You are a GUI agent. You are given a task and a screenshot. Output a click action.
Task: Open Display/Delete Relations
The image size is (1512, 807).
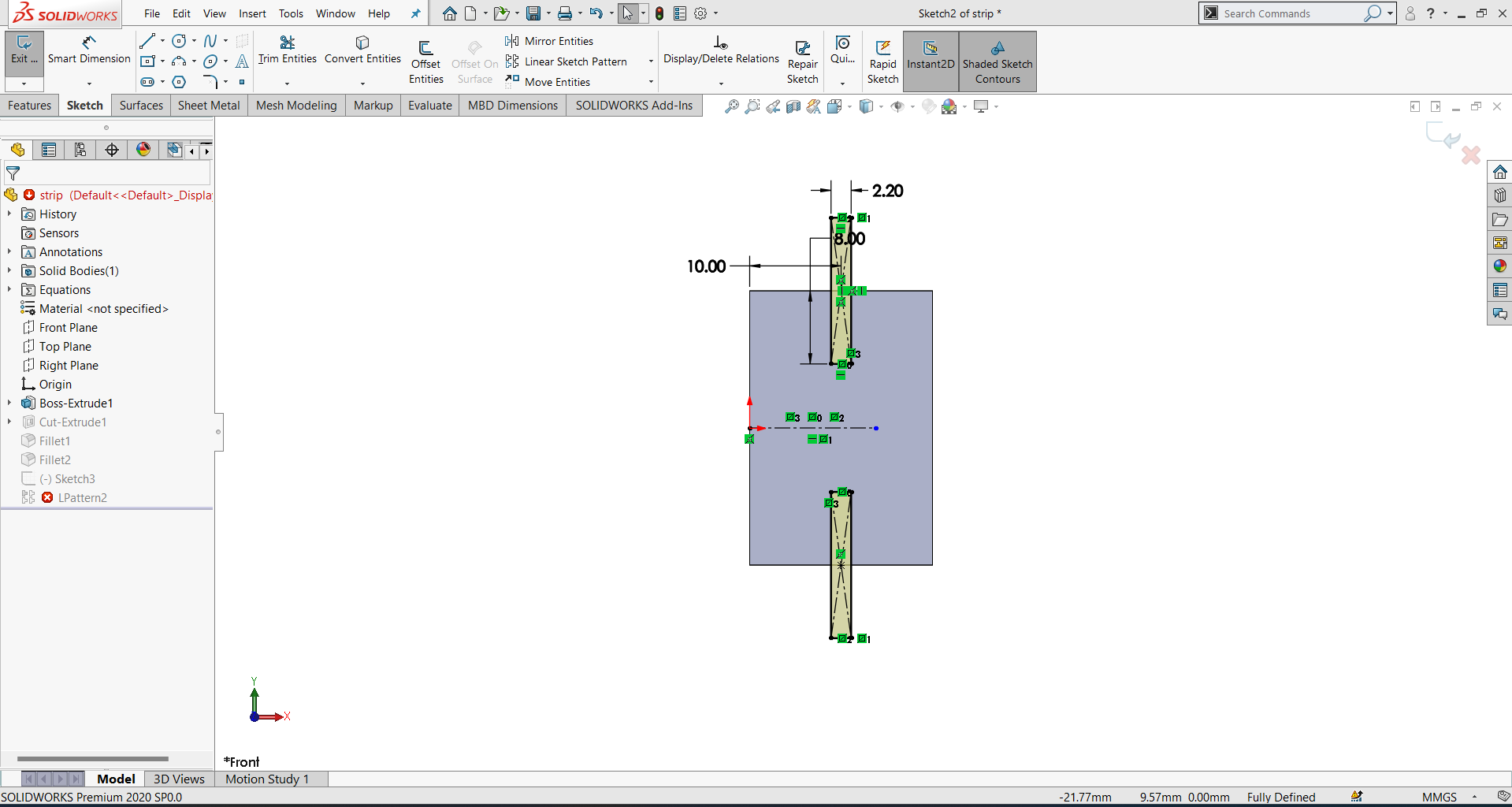721,50
